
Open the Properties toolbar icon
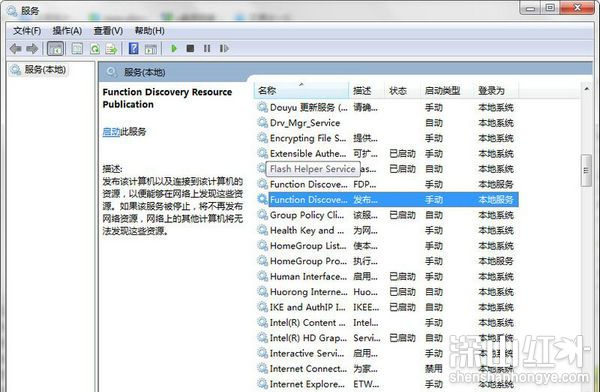[x=77, y=49]
